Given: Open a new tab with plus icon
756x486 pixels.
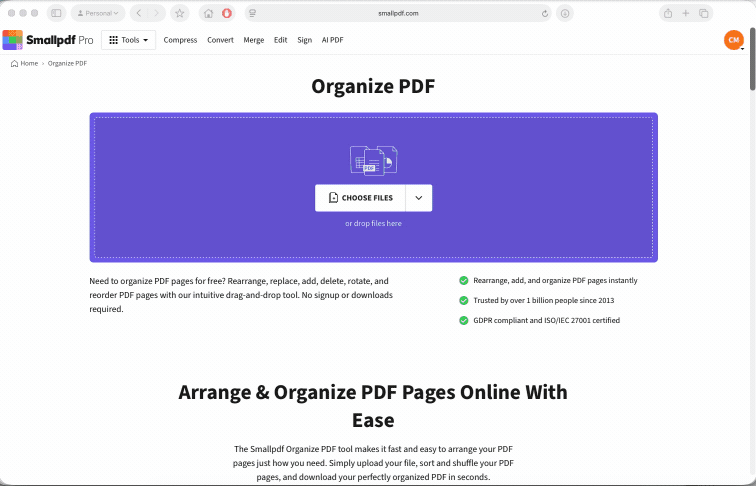Looking at the screenshot, I should (686, 14).
